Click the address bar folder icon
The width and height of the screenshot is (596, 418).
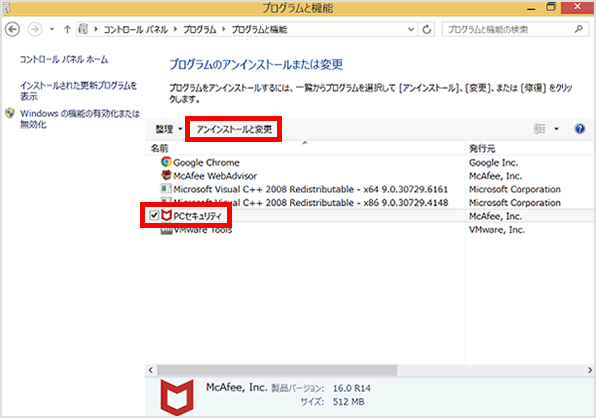click(x=84, y=29)
